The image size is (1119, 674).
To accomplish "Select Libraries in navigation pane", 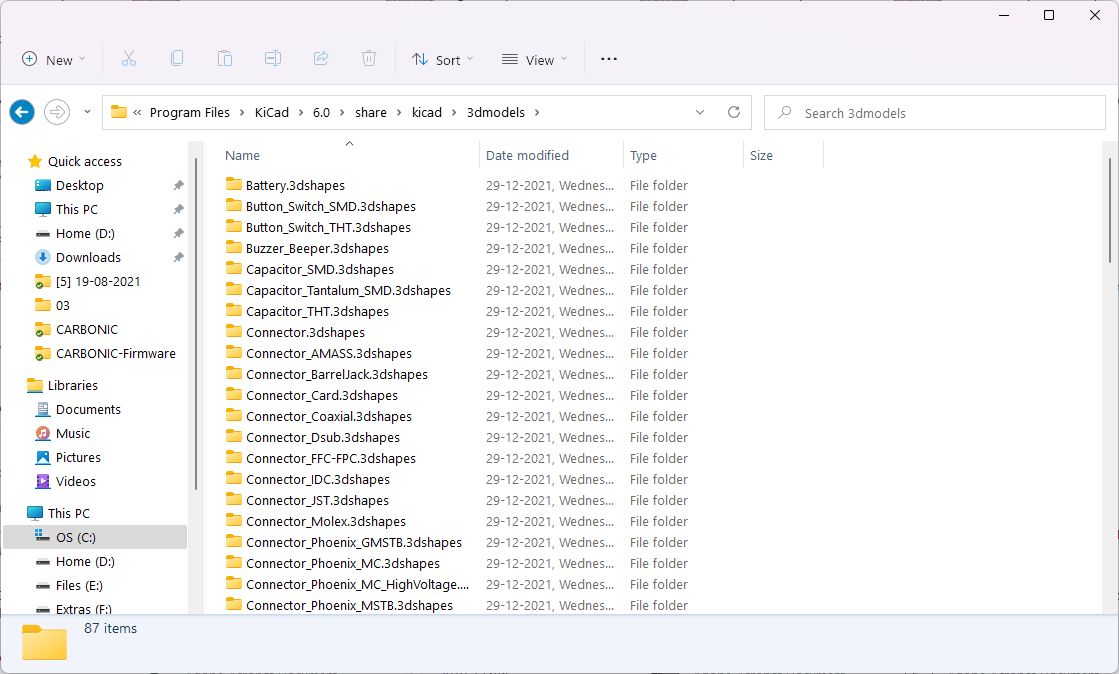I will [x=73, y=385].
